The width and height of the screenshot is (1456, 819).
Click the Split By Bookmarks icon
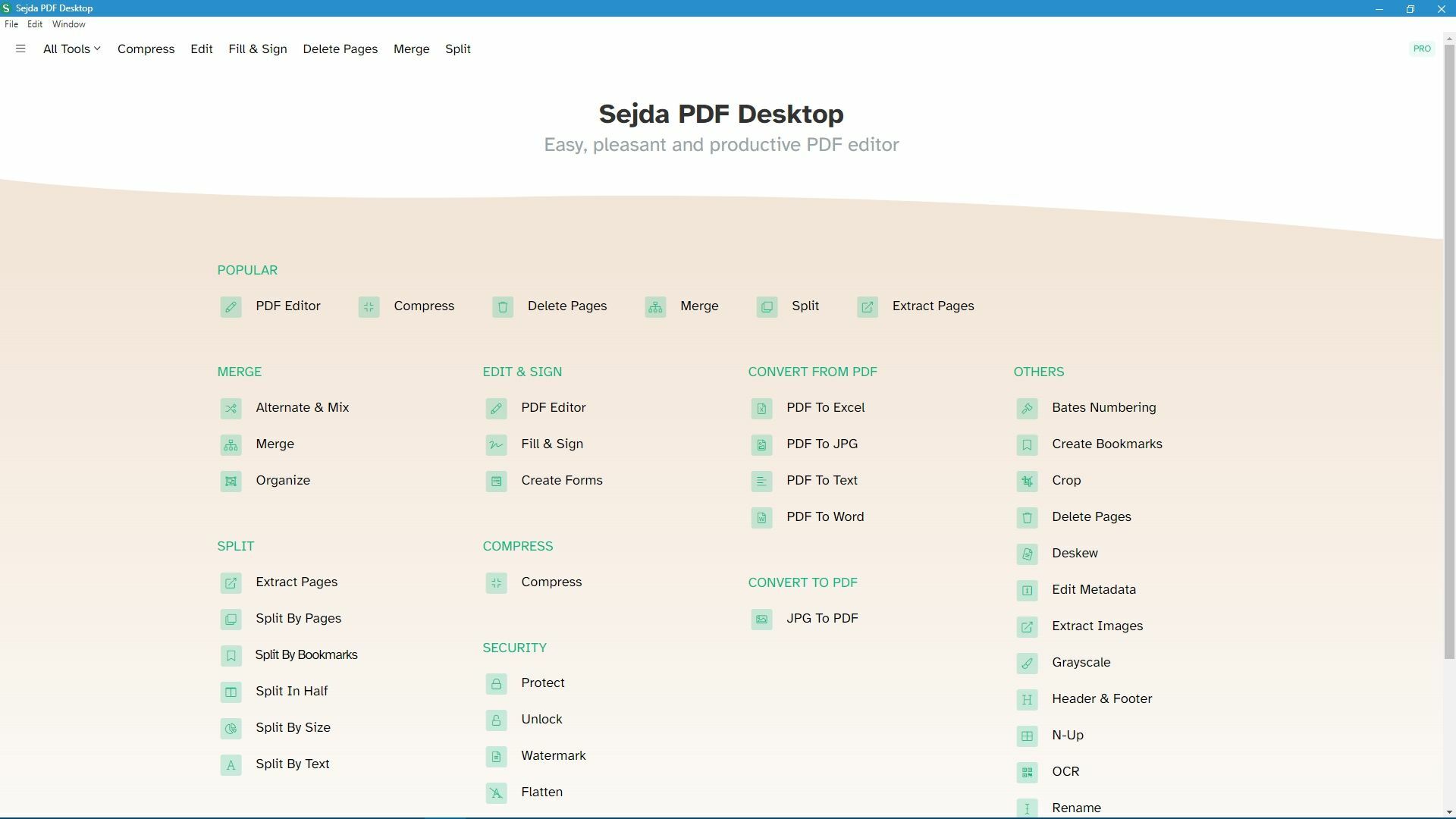231,656
